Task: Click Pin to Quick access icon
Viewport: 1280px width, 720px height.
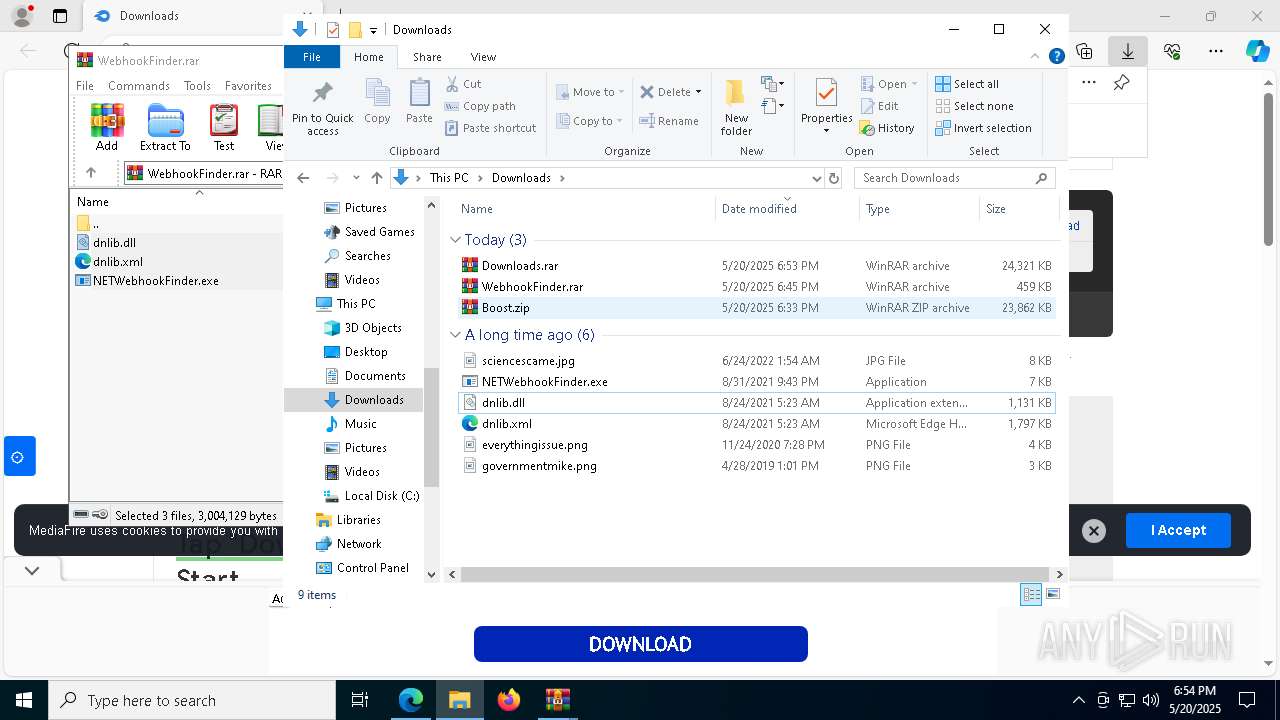Action: 322,108
